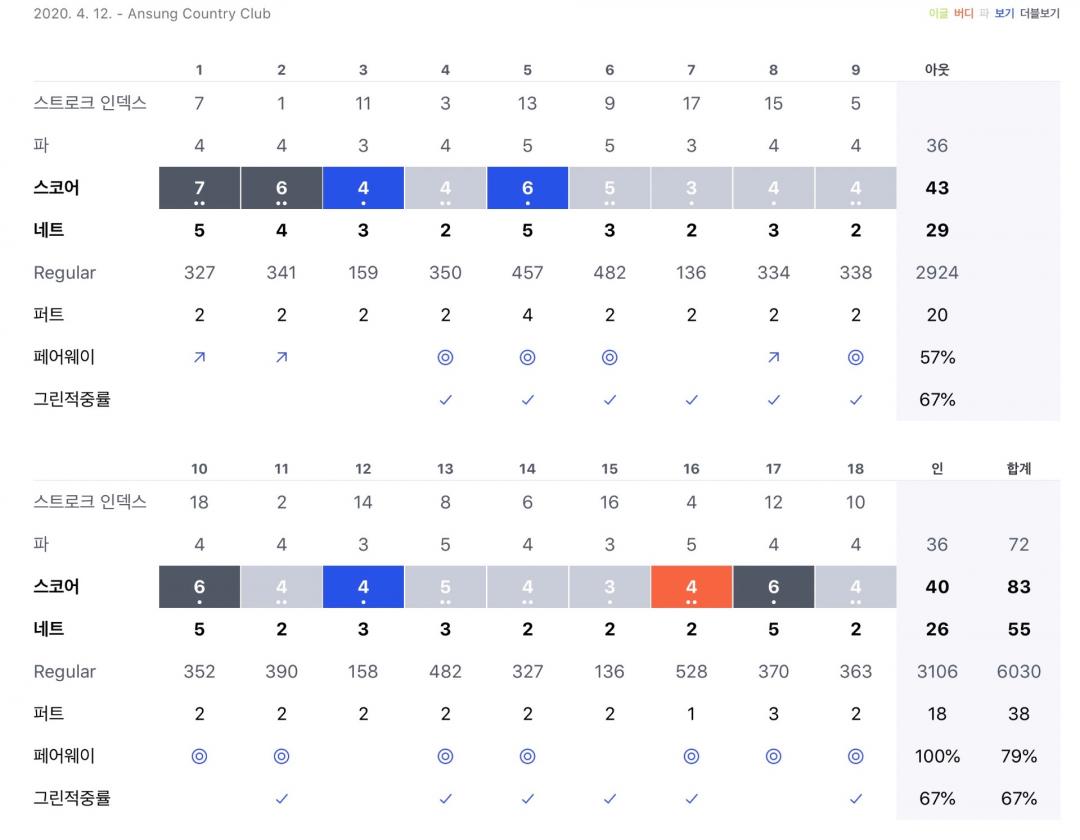The height and width of the screenshot is (840, 1080).
Task: Click the dark double-bogey score on hole 17
Action: [x=773, y=587]
